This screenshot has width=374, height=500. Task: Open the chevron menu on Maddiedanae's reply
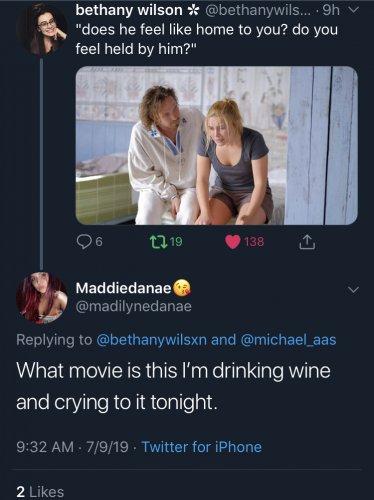pyautogui.click(x=353, y=289)
